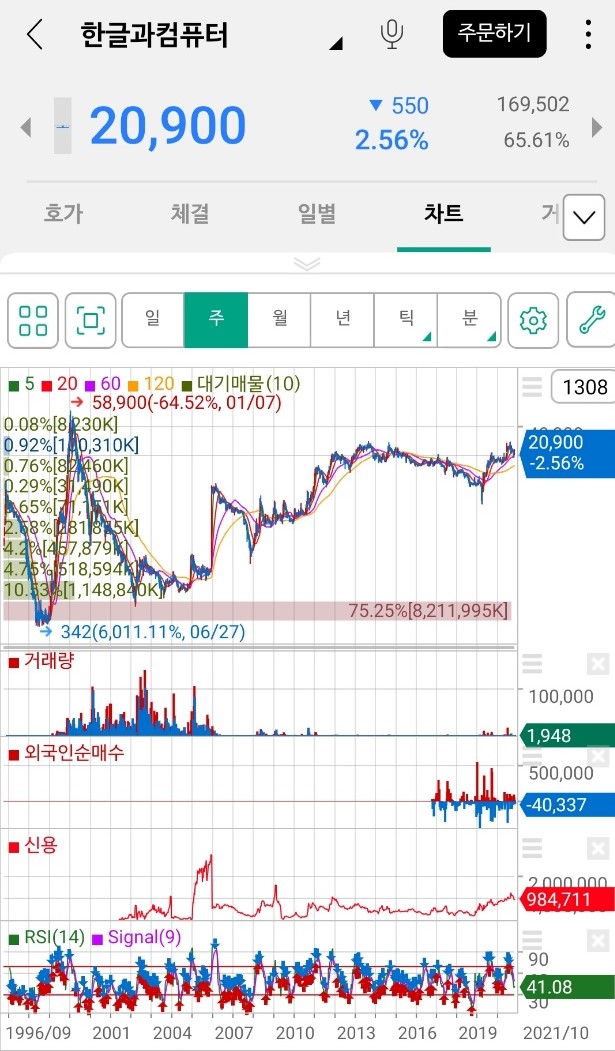Switch to the 호가 tab

tap(64, 214)
